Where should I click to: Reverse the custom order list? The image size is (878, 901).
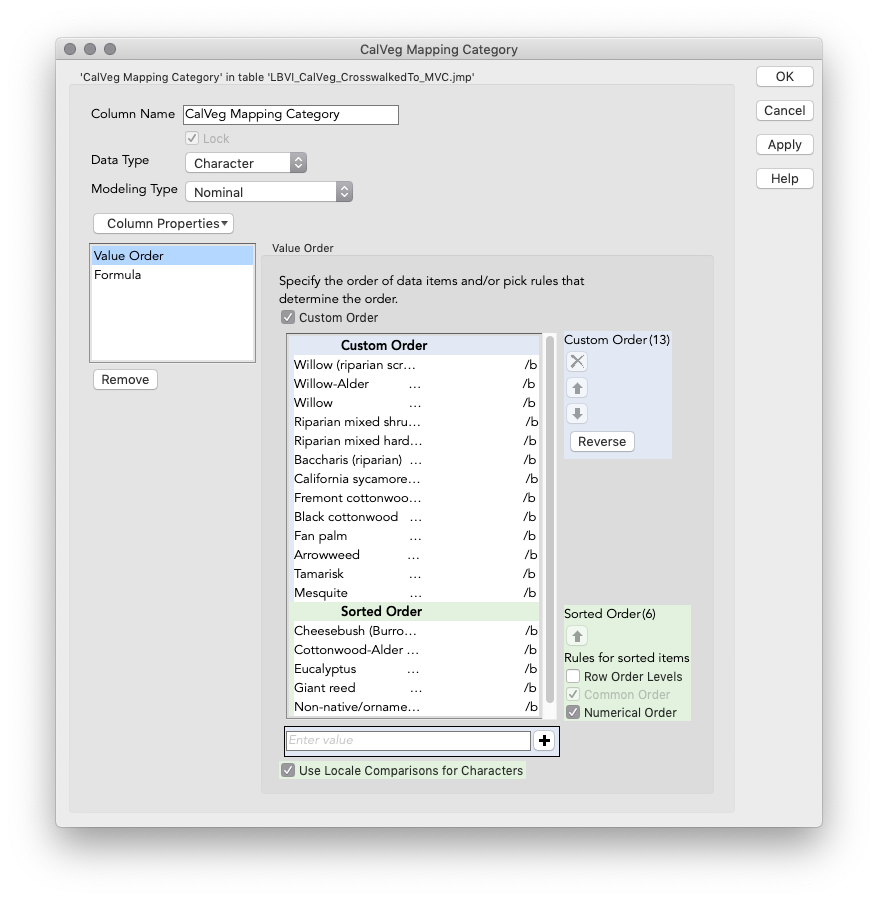click(602, 441)
